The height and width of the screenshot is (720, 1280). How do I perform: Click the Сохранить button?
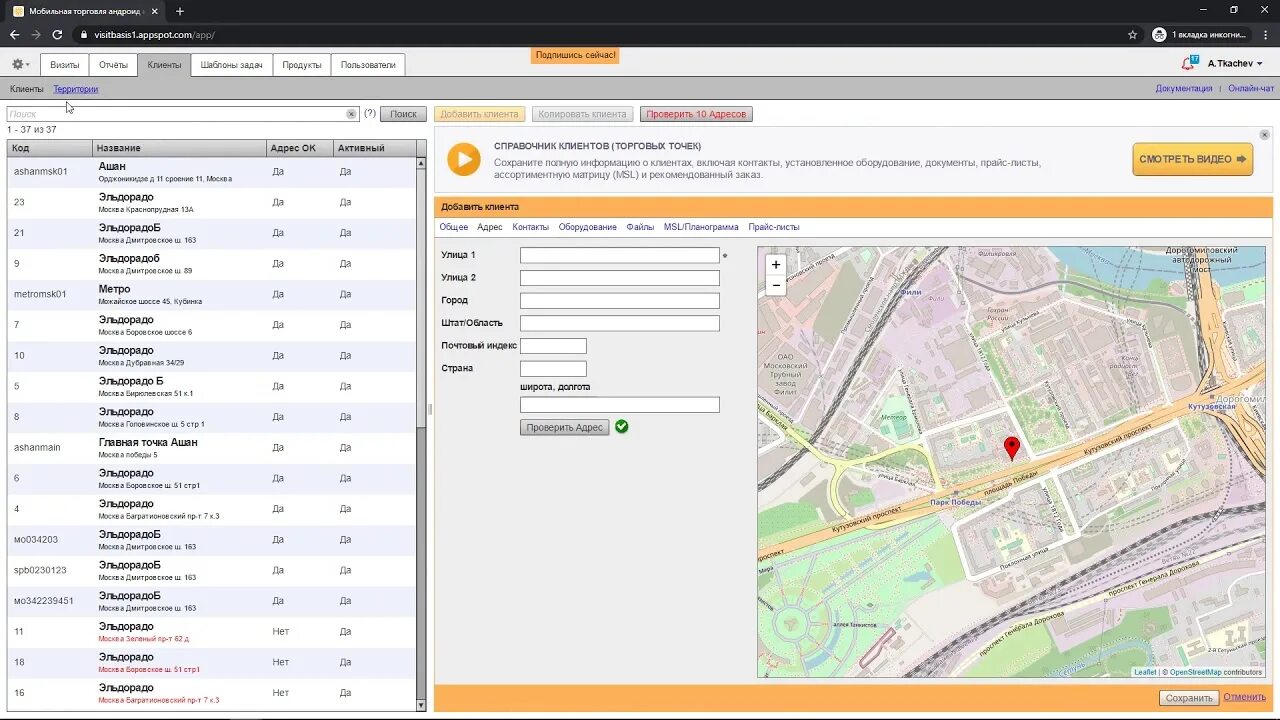pyautogui.click(x=1189, y=698)
